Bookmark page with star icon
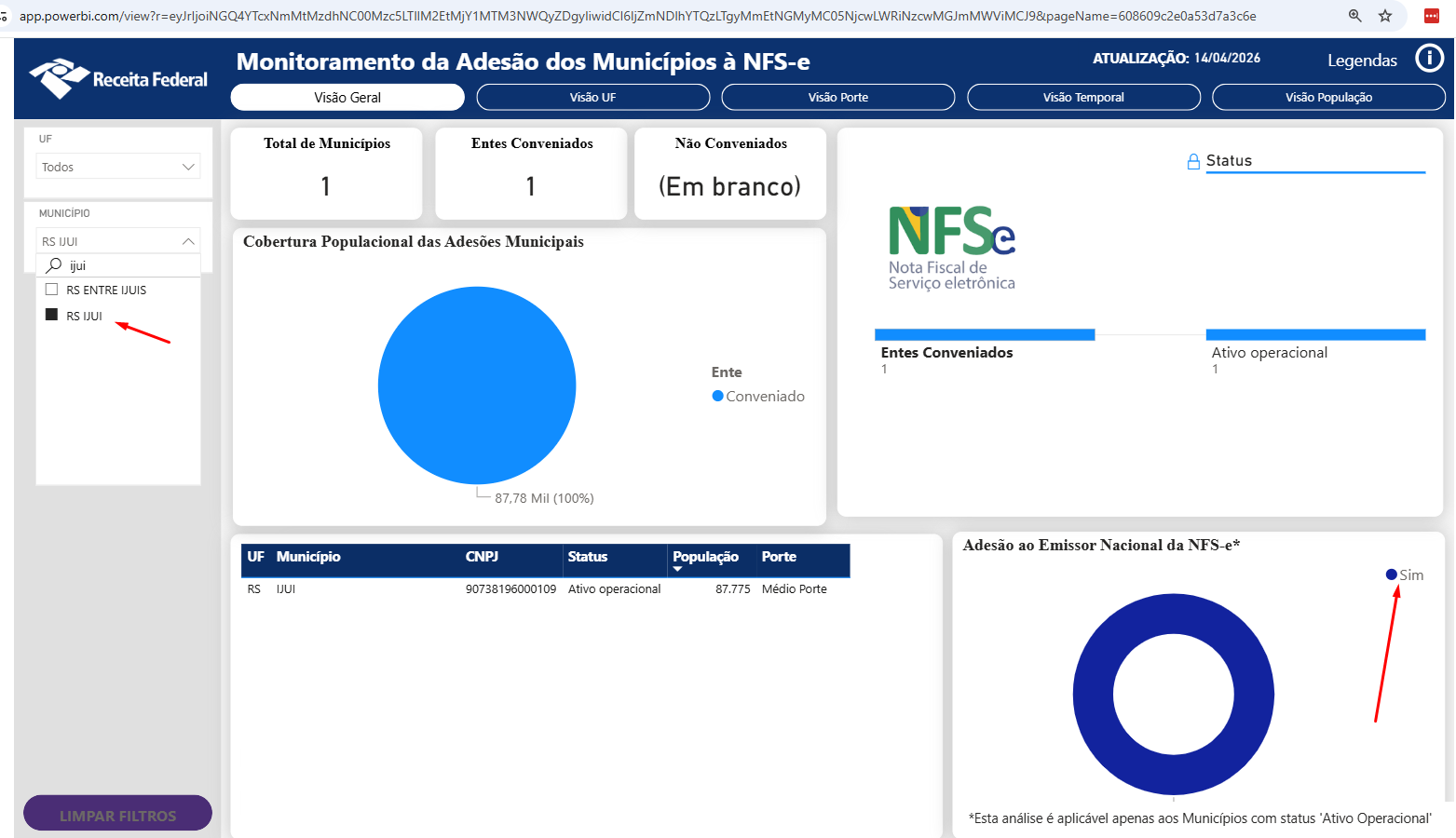Image resolution: width=1456 pixels, height=838 pixels. point(1385,16)
